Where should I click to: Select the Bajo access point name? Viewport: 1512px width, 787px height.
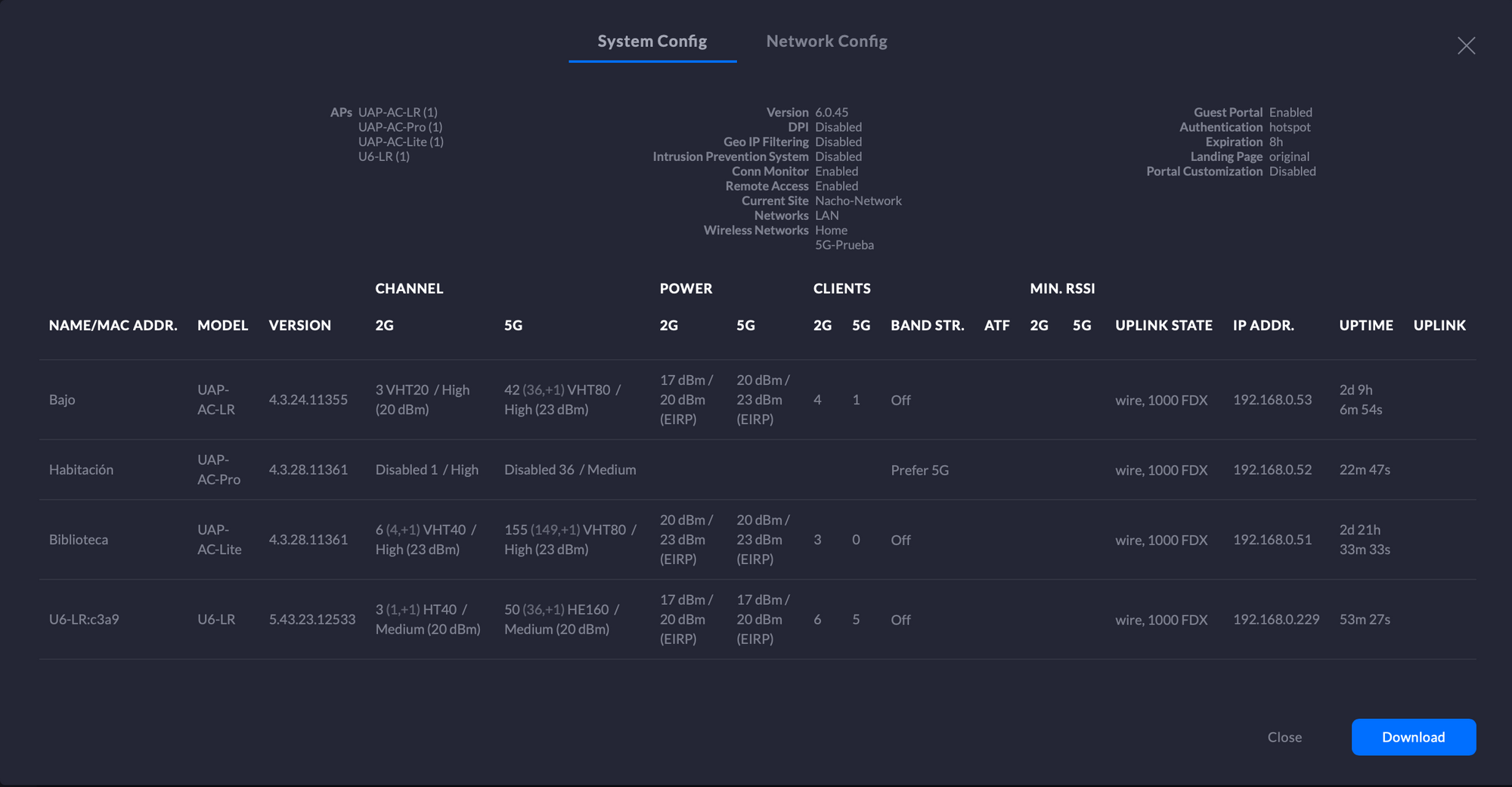[x=62, y=400]
